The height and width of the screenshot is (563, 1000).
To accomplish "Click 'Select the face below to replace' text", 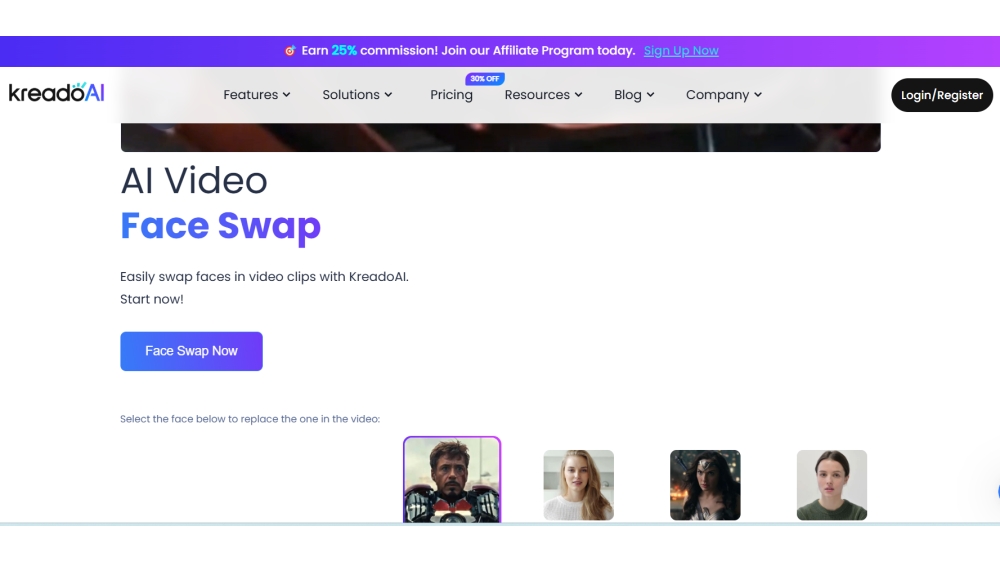I will tap(250, 419).
